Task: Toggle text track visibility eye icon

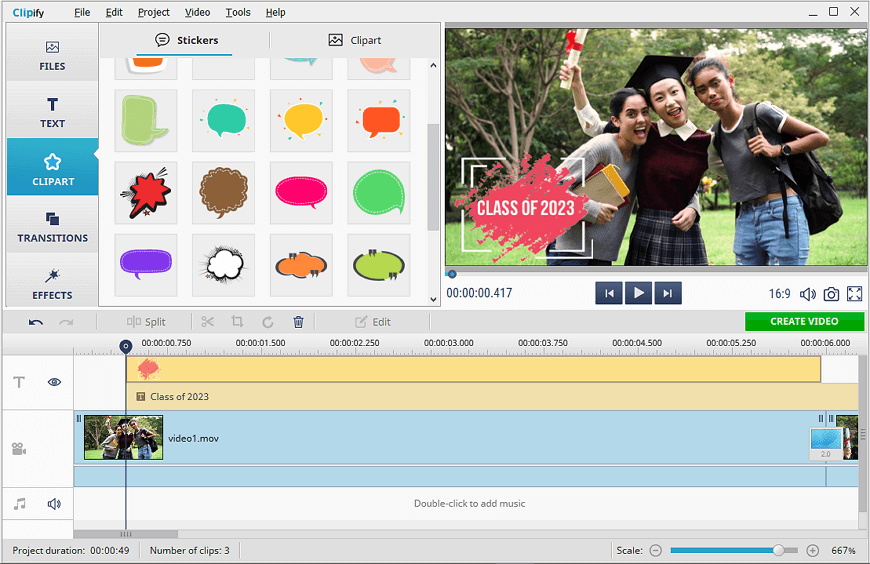Action: coord(54,382)
